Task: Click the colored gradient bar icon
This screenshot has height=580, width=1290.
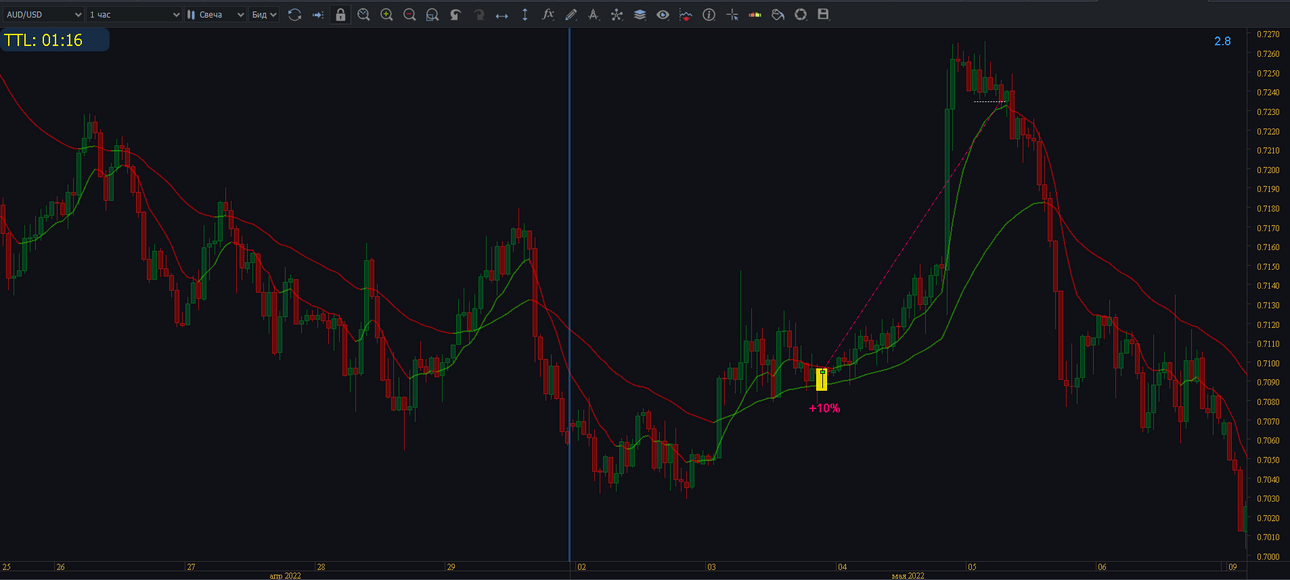Action: 755,15
